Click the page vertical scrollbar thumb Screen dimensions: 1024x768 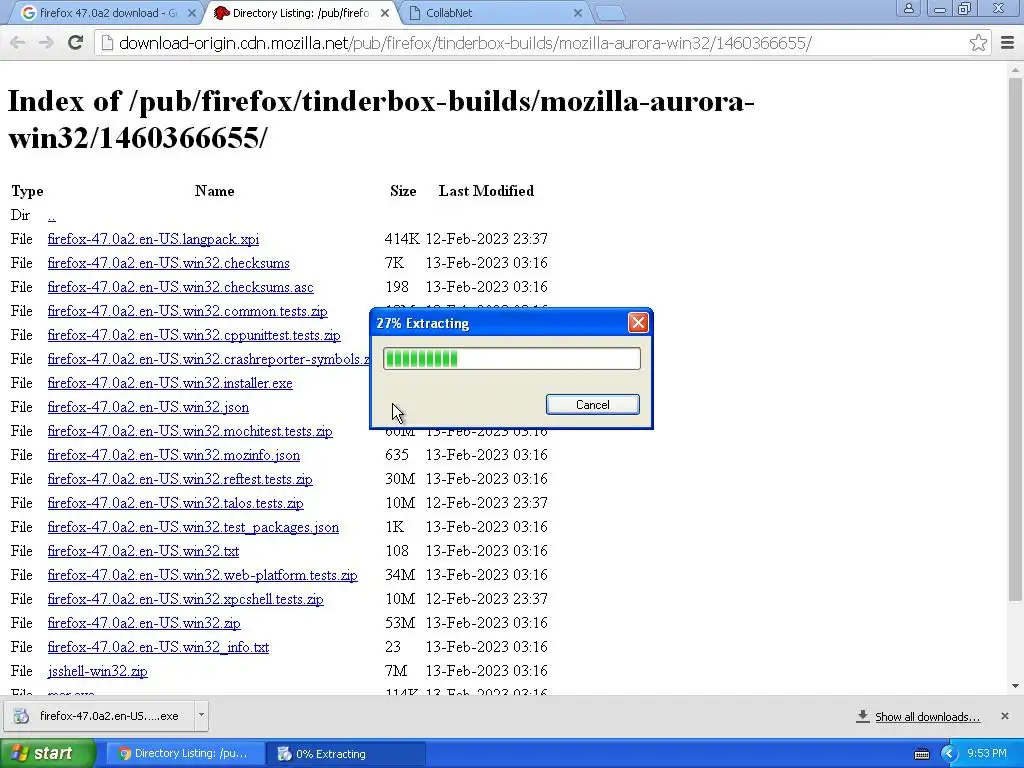[1015, 337]
